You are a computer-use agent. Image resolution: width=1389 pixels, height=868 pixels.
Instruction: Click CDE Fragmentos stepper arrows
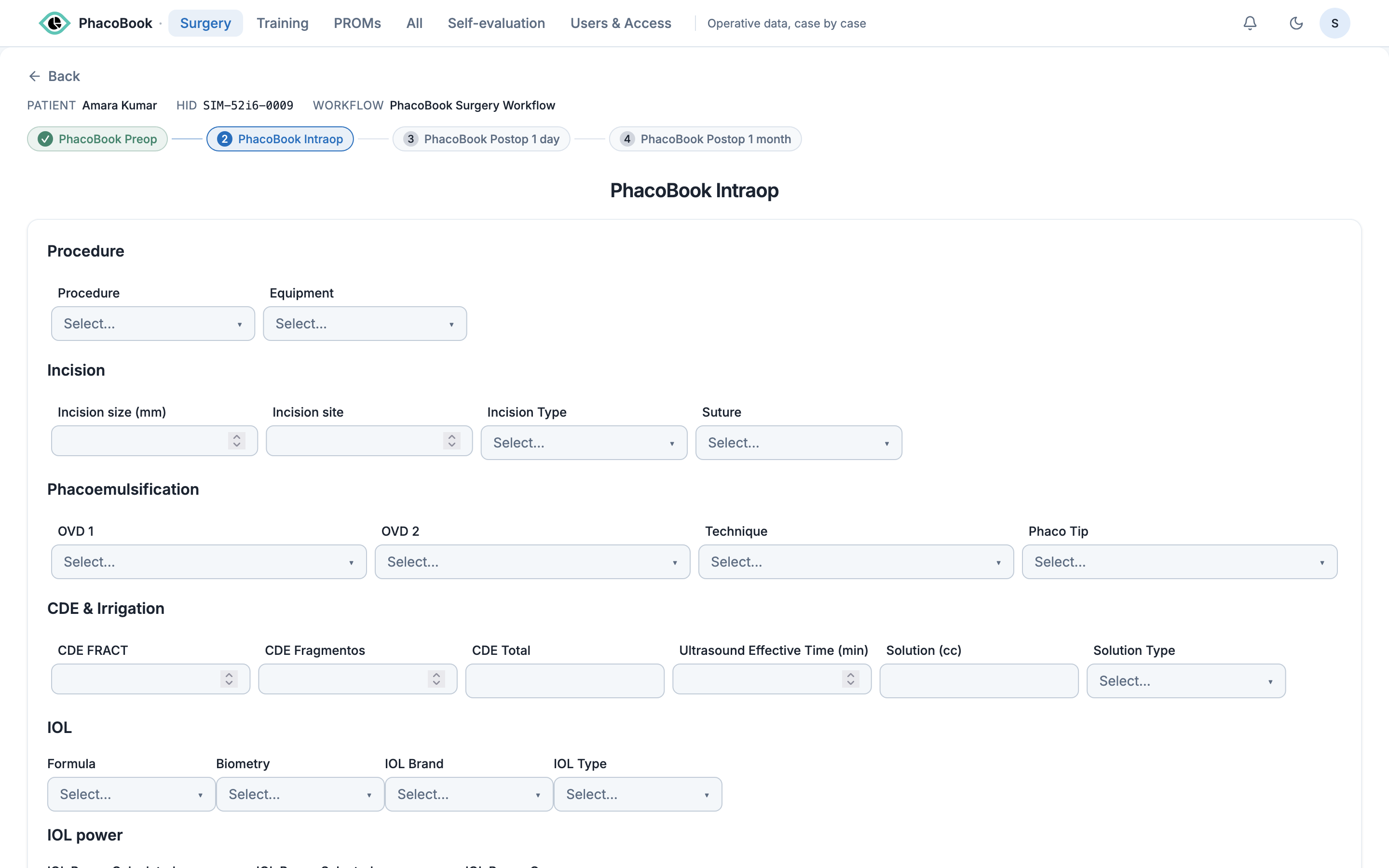(x=436, y=679)
